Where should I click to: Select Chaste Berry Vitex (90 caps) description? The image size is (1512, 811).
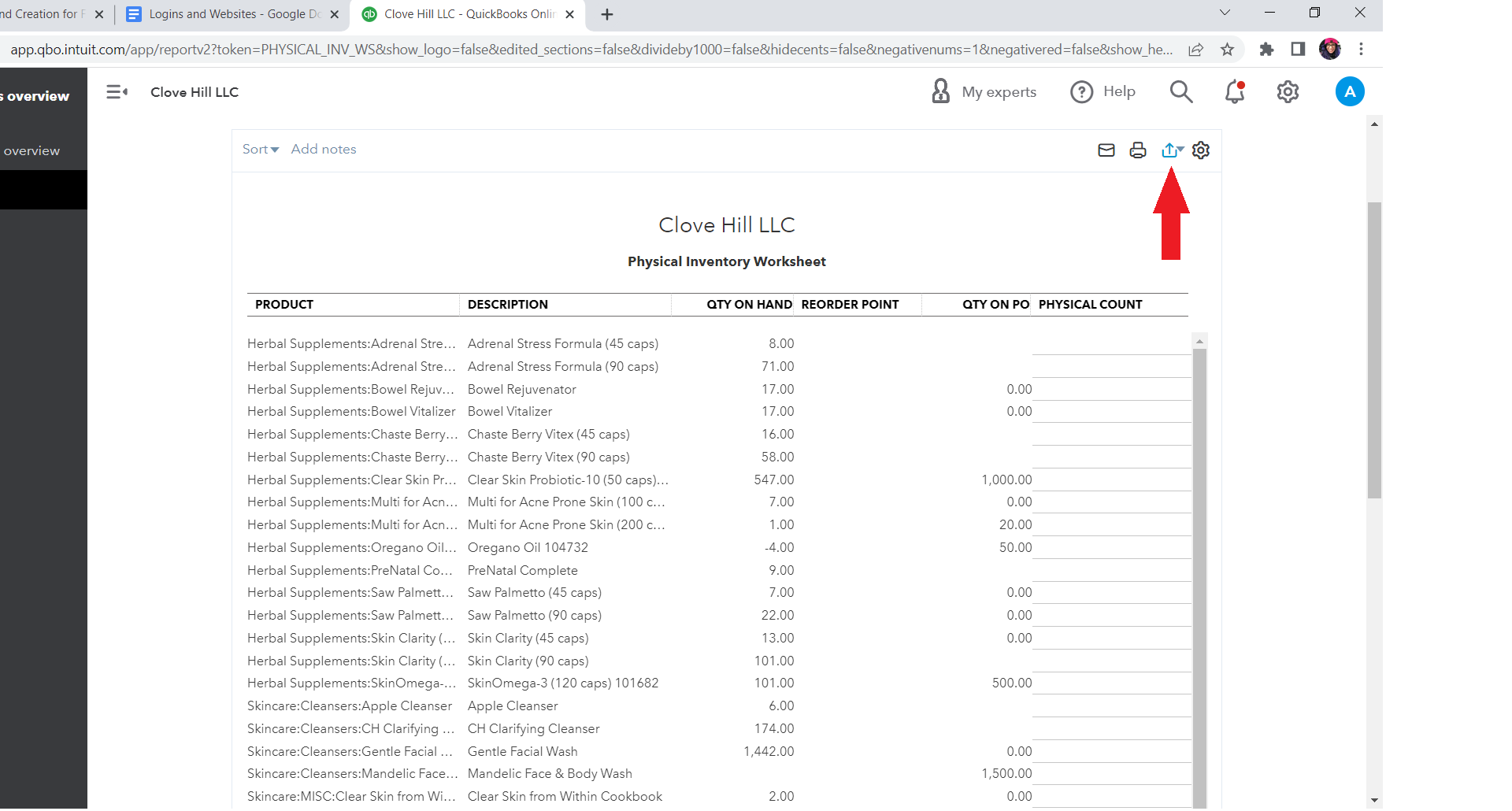point(549,457)
